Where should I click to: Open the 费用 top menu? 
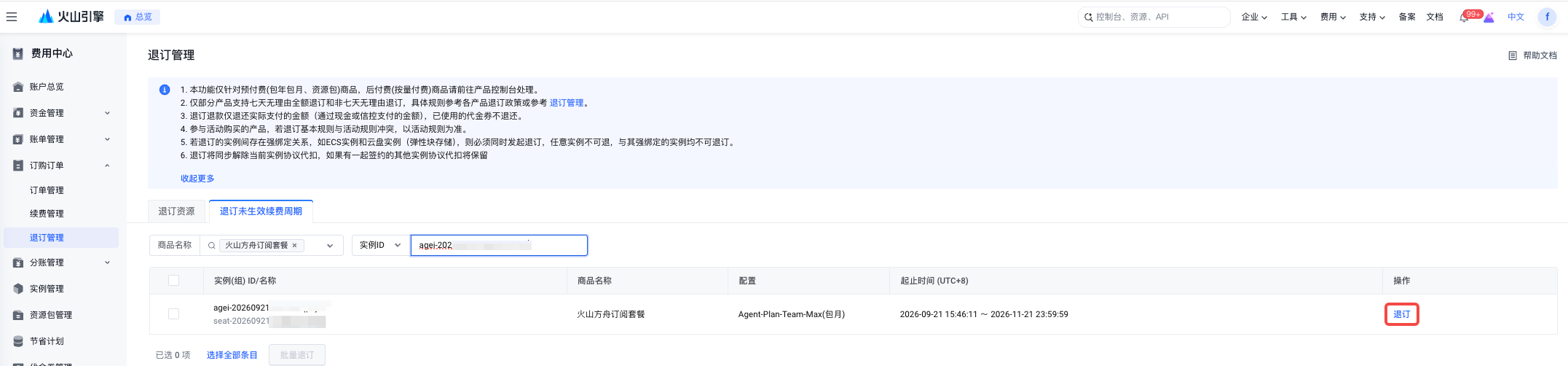tap(1333, 17)
